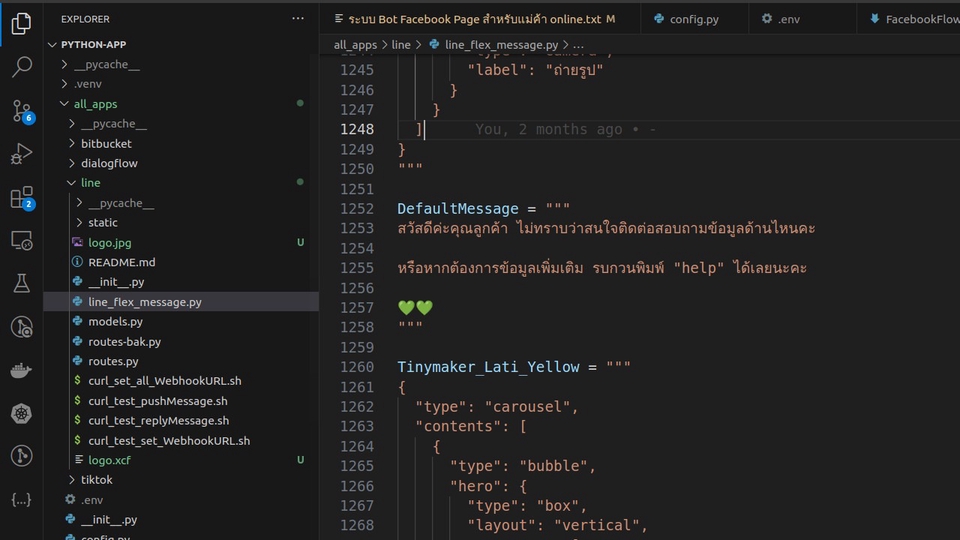Screen dimensions: 960x540
Task: Click the green hearts on line 1257
Action: 415,307
